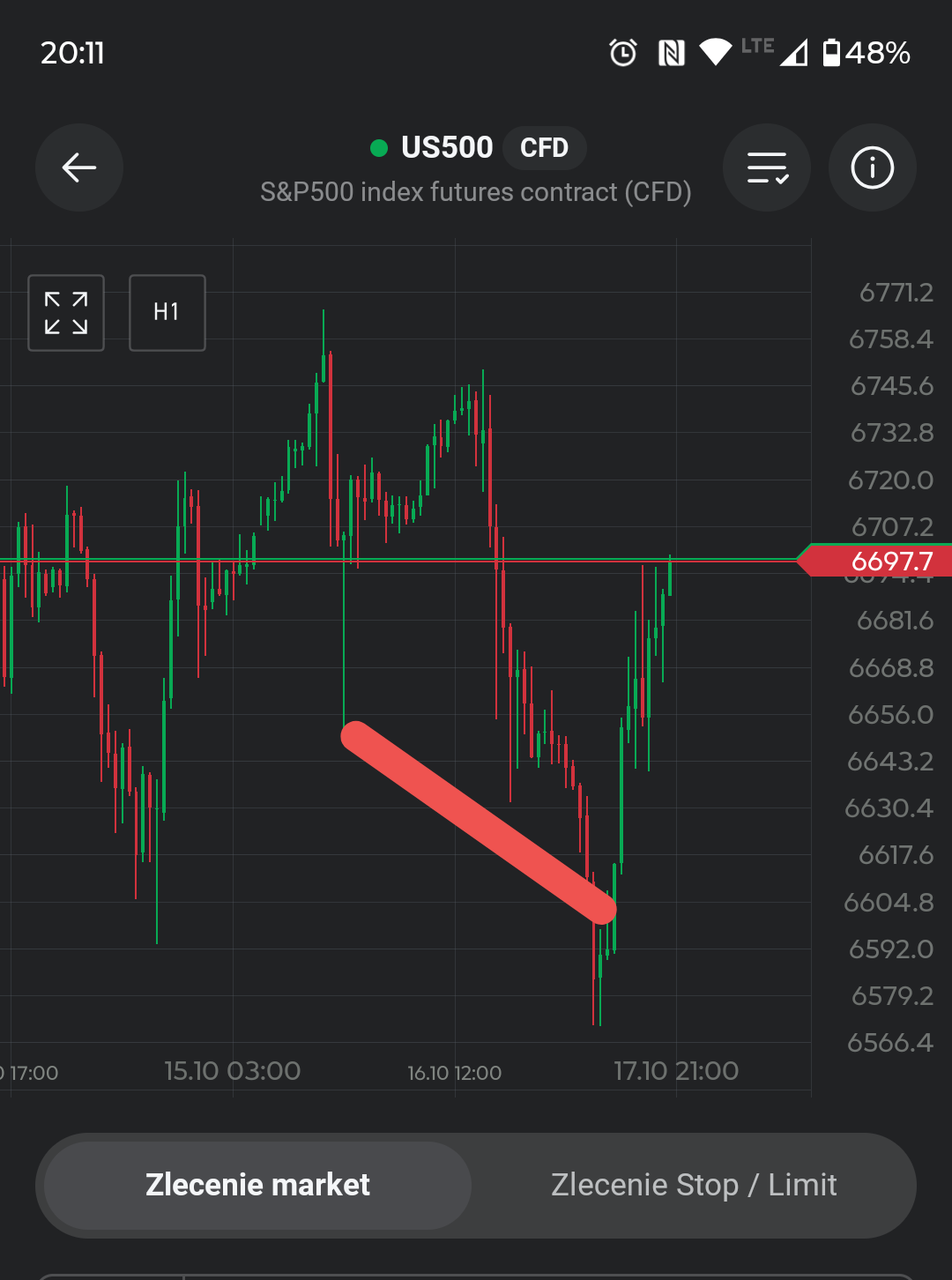Open the H1 timeframe selector

(167, 313)
